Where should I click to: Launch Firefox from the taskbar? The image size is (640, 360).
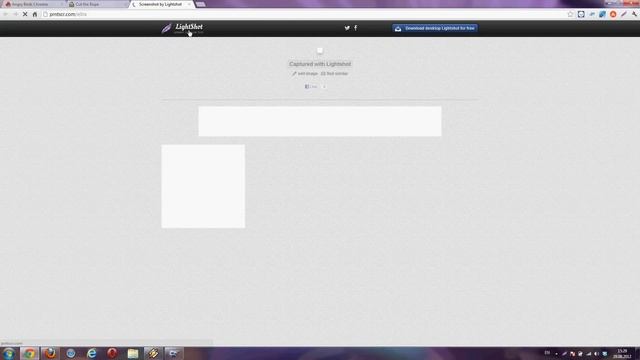(x=50, y=353)
